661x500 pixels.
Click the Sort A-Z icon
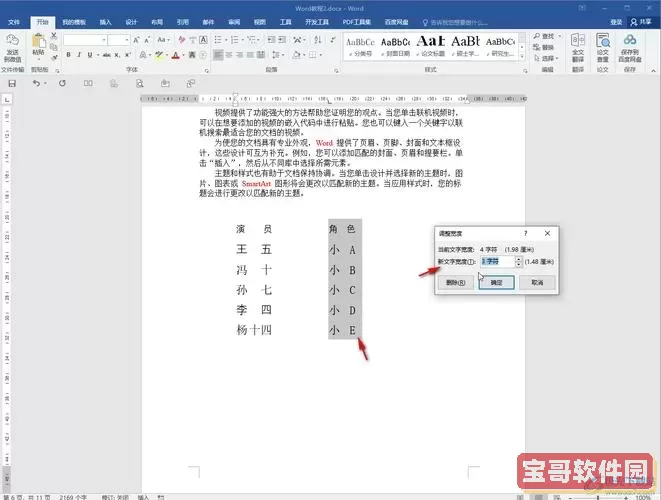pos(318,40)
